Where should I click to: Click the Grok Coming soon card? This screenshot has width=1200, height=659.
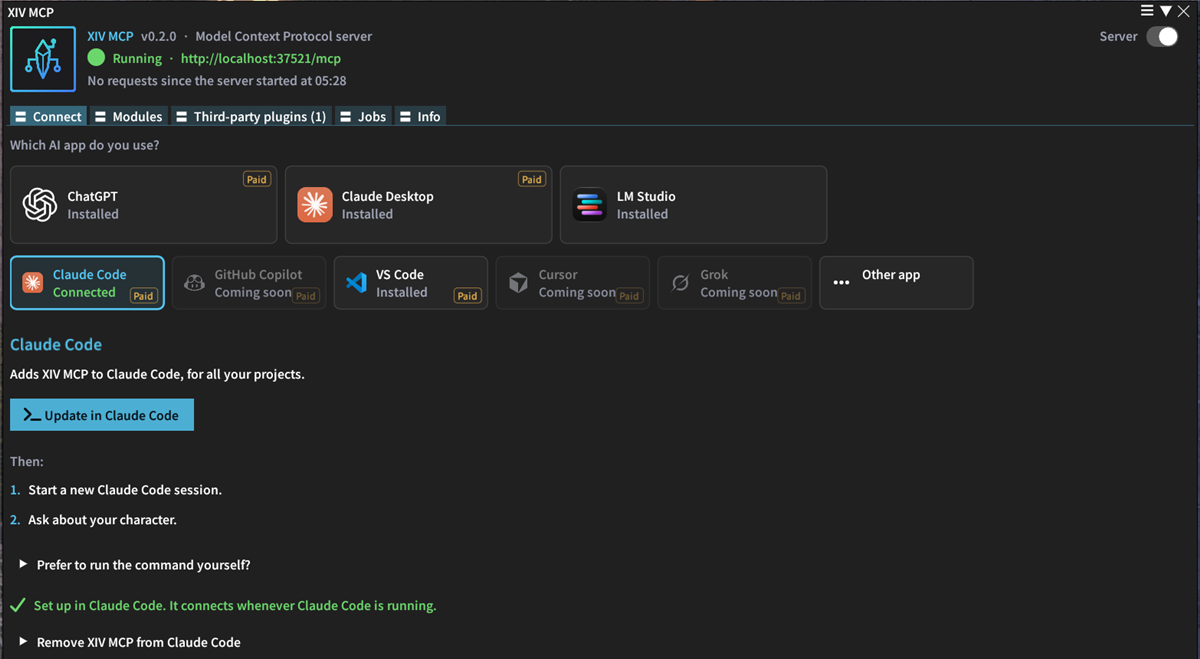[735, 283]
